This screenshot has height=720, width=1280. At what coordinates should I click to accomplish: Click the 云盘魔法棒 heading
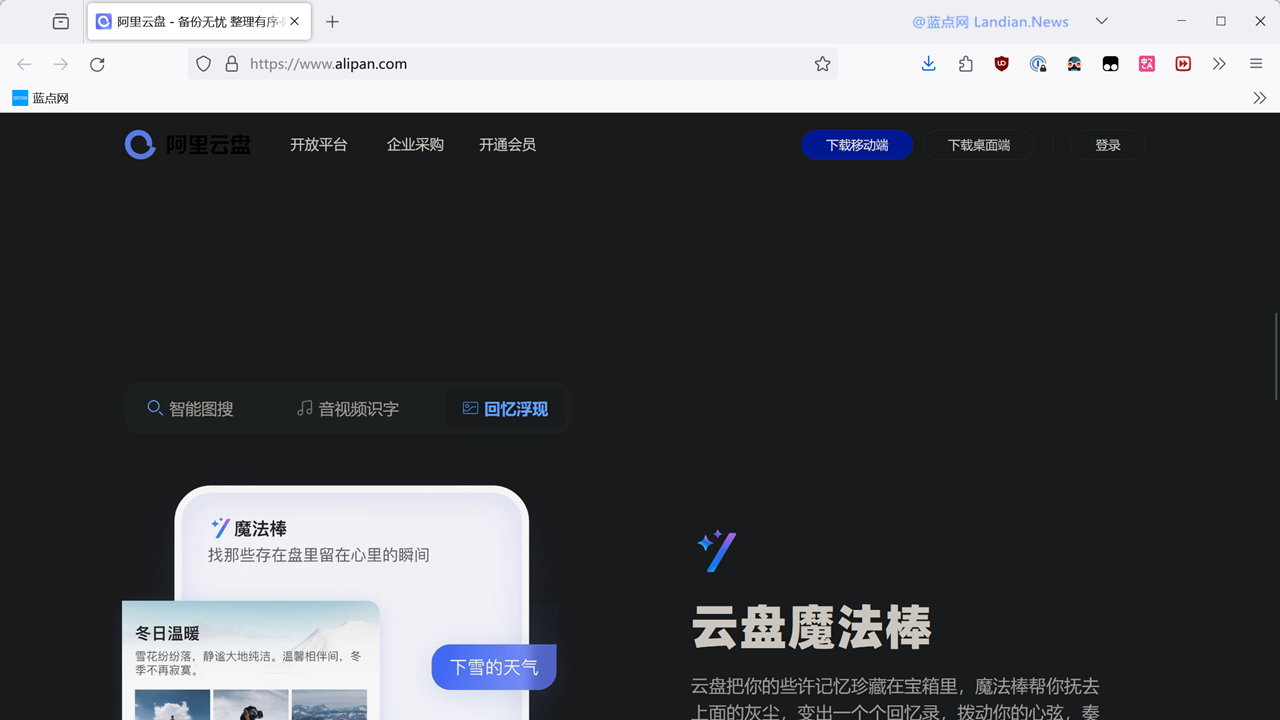point(811,627)
